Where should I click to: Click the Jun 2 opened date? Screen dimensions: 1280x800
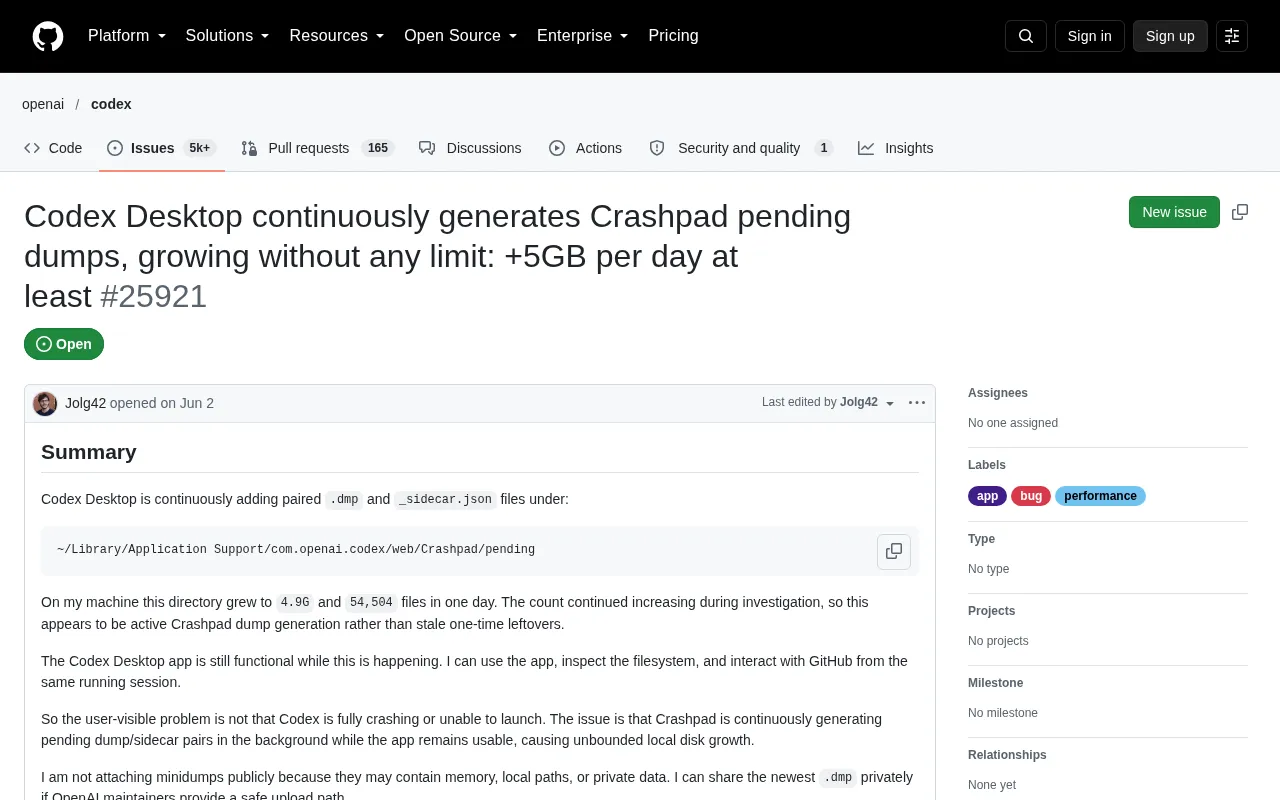pyautogui.click(x=197, y=403)
